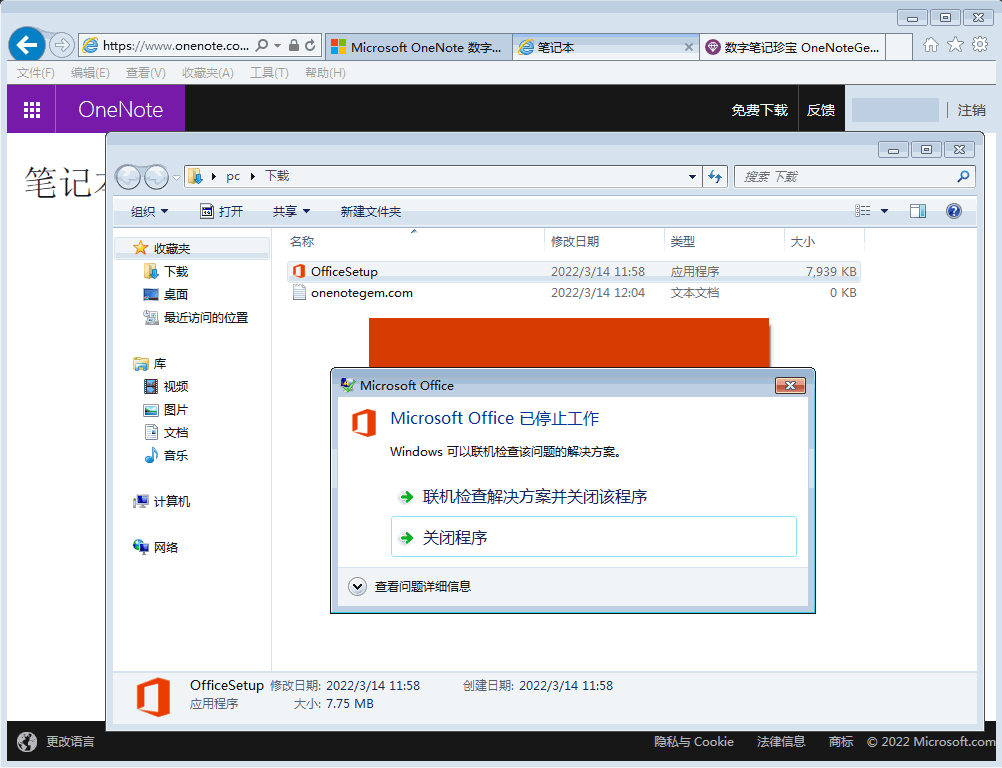
Task: Expand the Explorer address bar history dropdown
Action: pyautogui.click(x=692, y=176)
